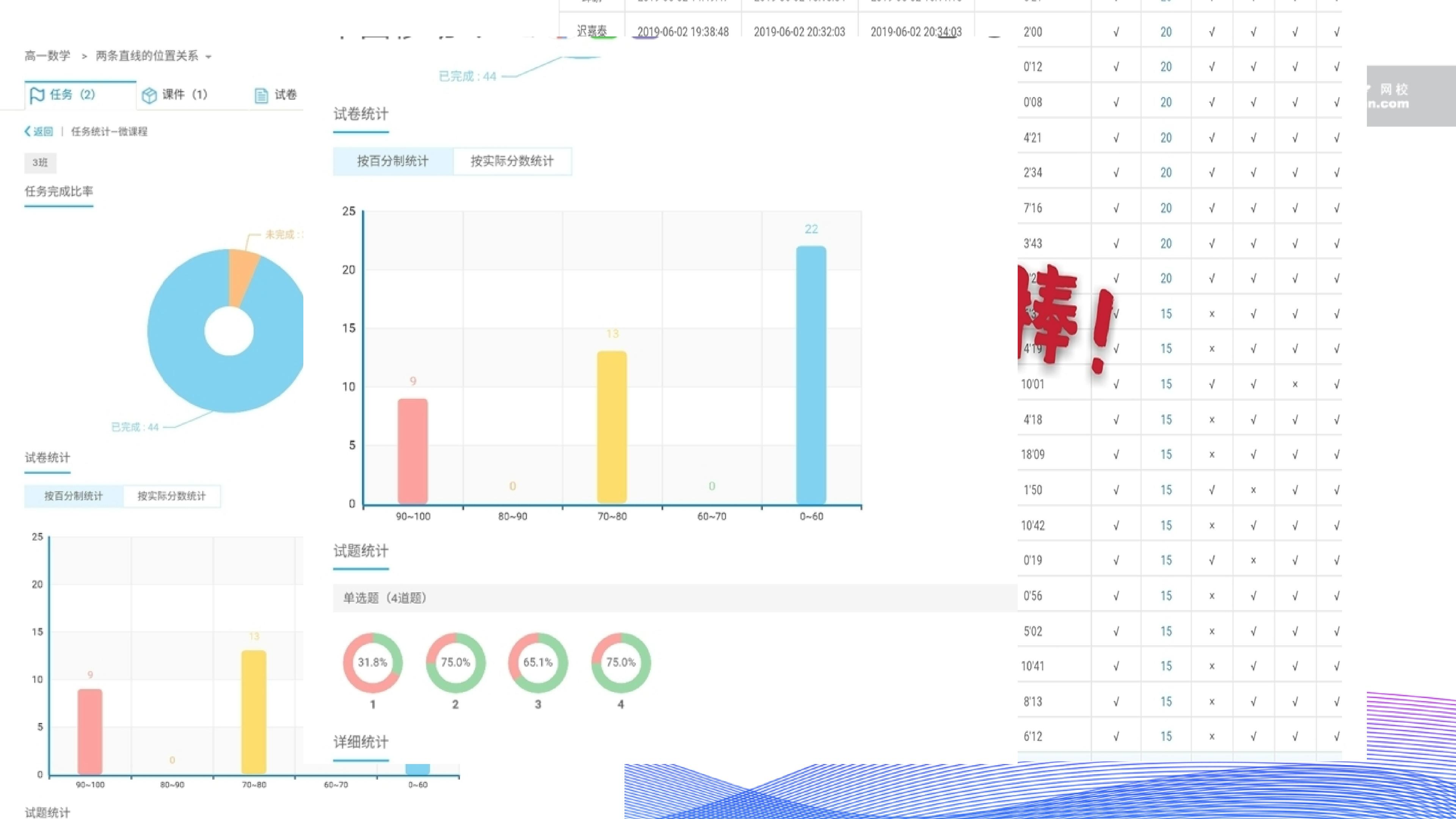
Task: Open the question 2 donut chart
Action: 455,662
